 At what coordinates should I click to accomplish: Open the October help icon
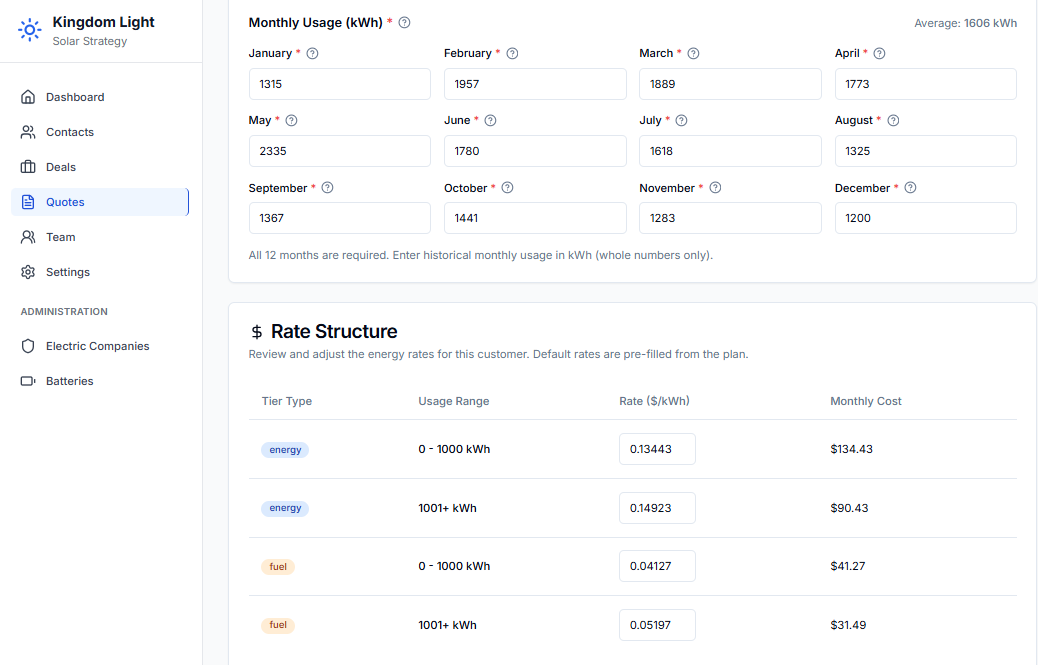[x=507, y=187]
